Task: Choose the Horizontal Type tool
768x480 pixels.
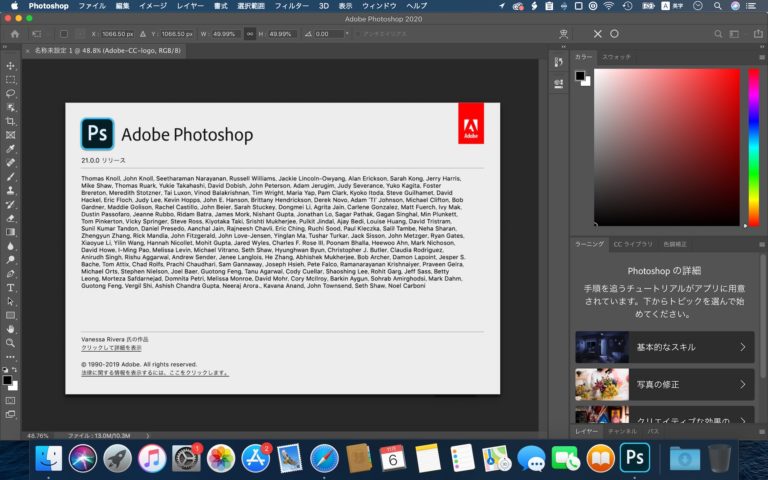Action: click(11, 286)
